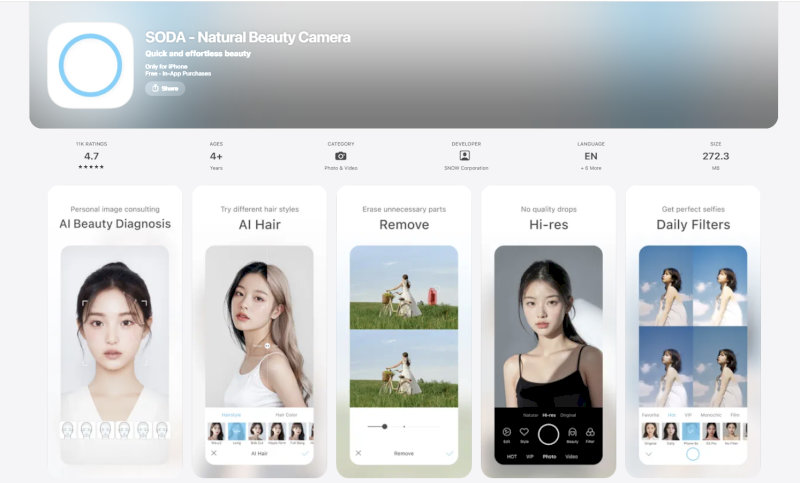This screenshot has width=800, height=483.
Task: Select Hairstyle tab in AI Hair screenshot
Action: tap(231, 415)
